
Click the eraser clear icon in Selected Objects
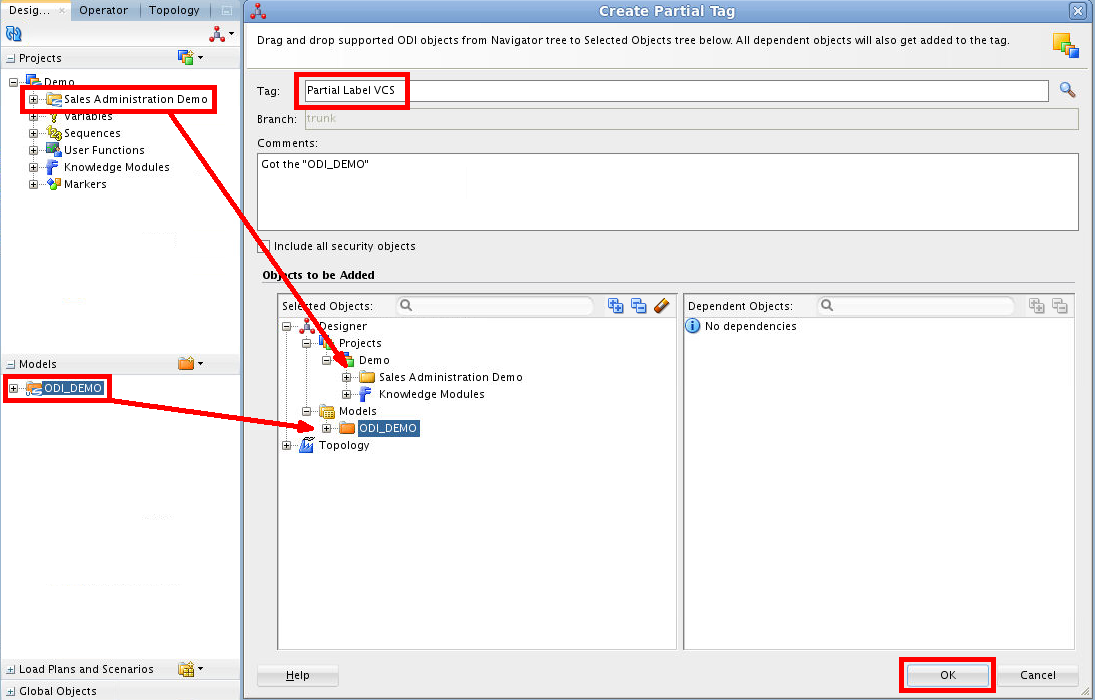tap(661, 305)
